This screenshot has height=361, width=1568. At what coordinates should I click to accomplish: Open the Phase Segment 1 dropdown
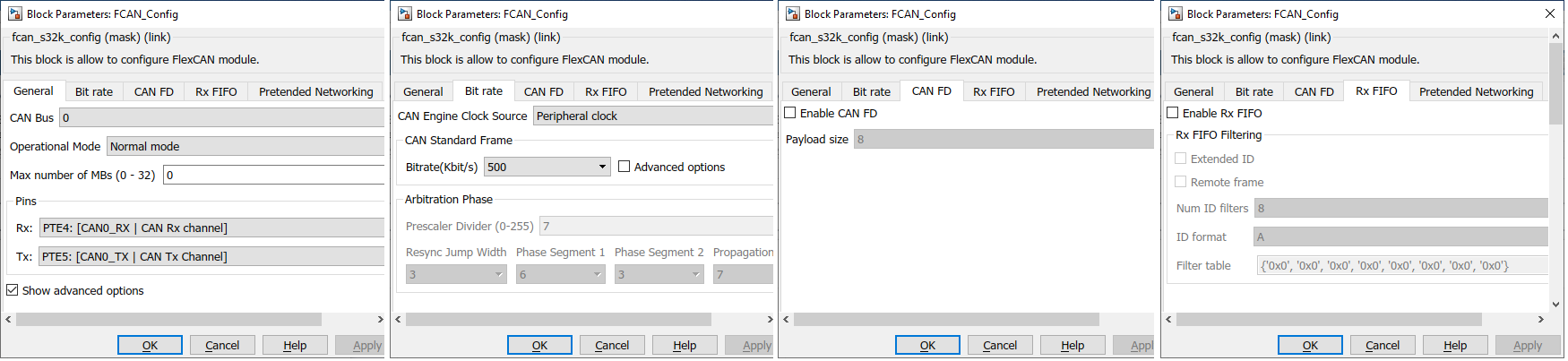(x=598, y=275)
